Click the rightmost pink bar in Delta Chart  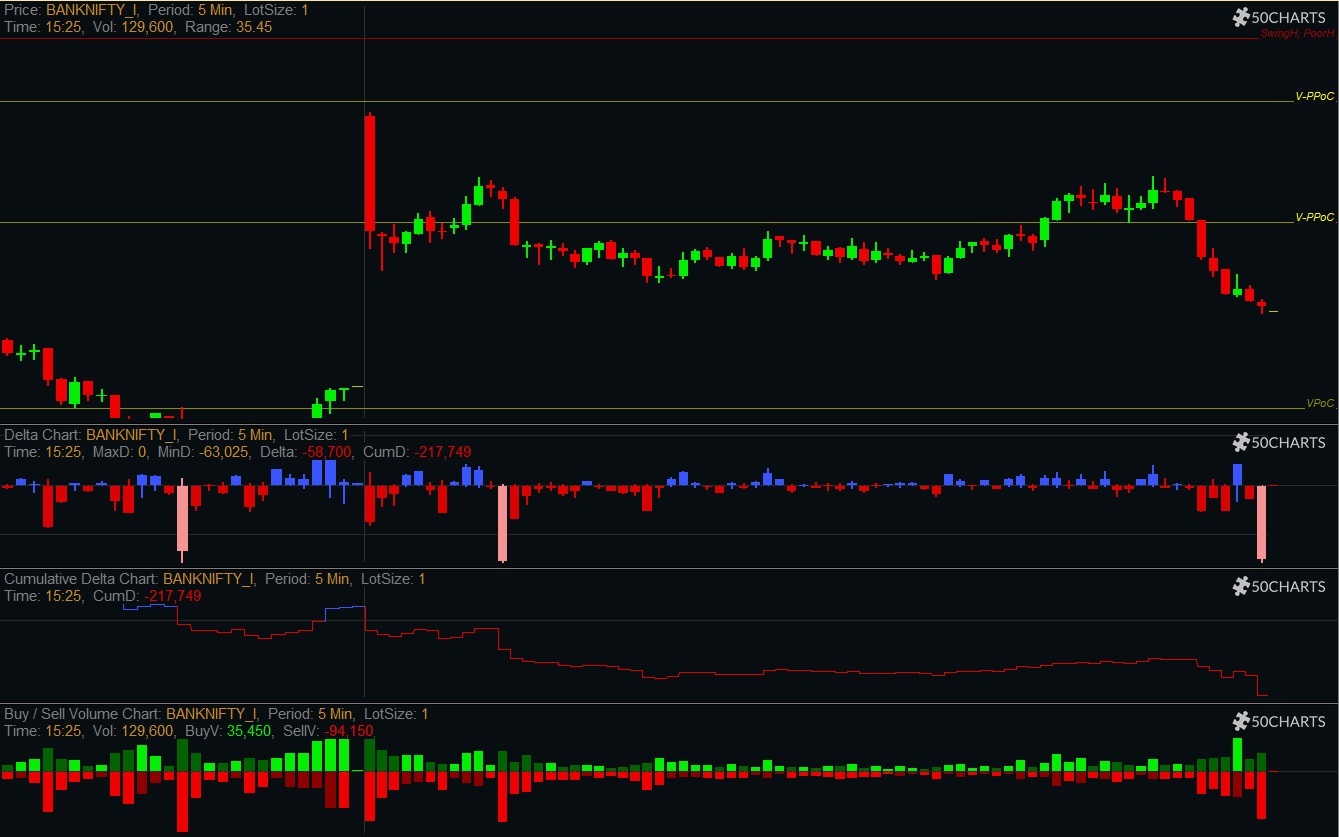click(1262, 522)
